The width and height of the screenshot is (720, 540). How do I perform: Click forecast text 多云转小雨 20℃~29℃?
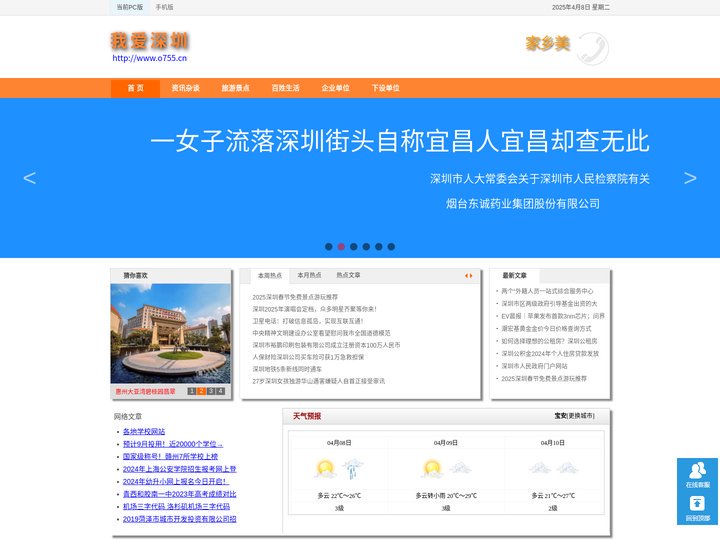(446, 496)
